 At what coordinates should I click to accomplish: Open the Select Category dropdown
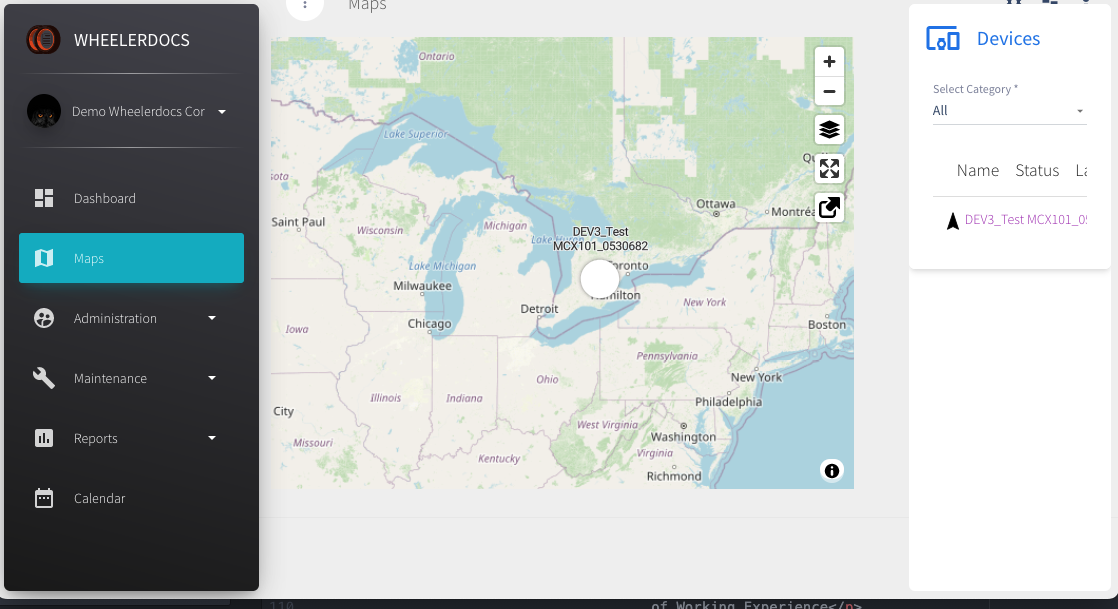[1008, 111]
